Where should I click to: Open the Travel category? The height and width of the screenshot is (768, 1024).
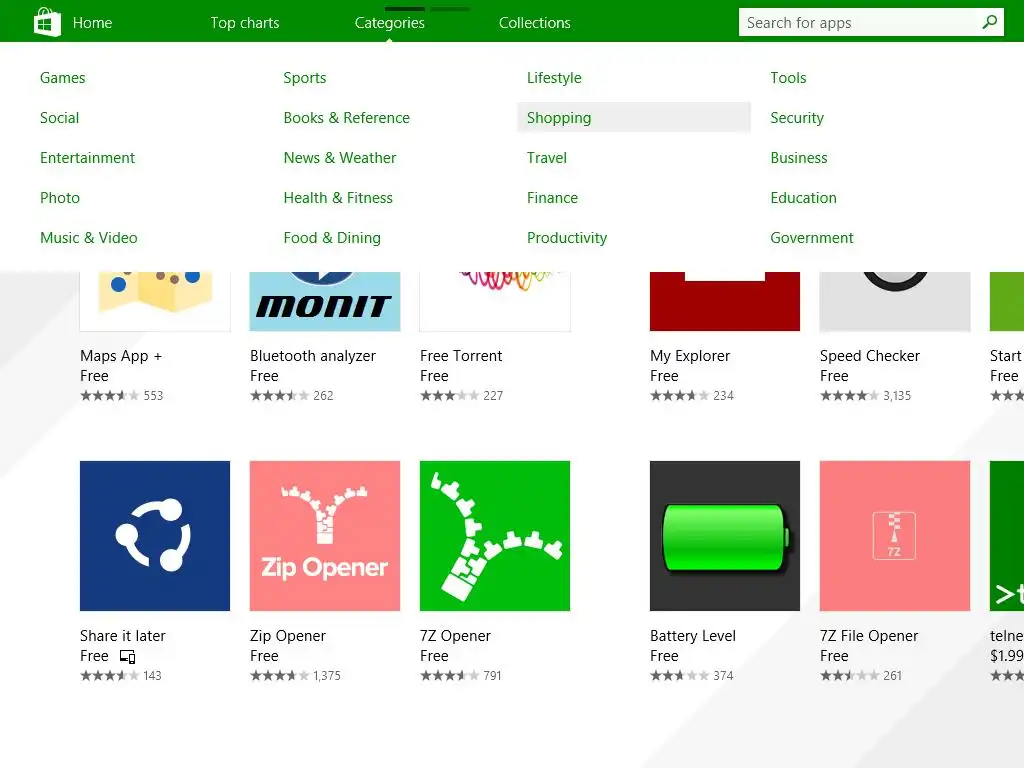click(x=547, y=157)
